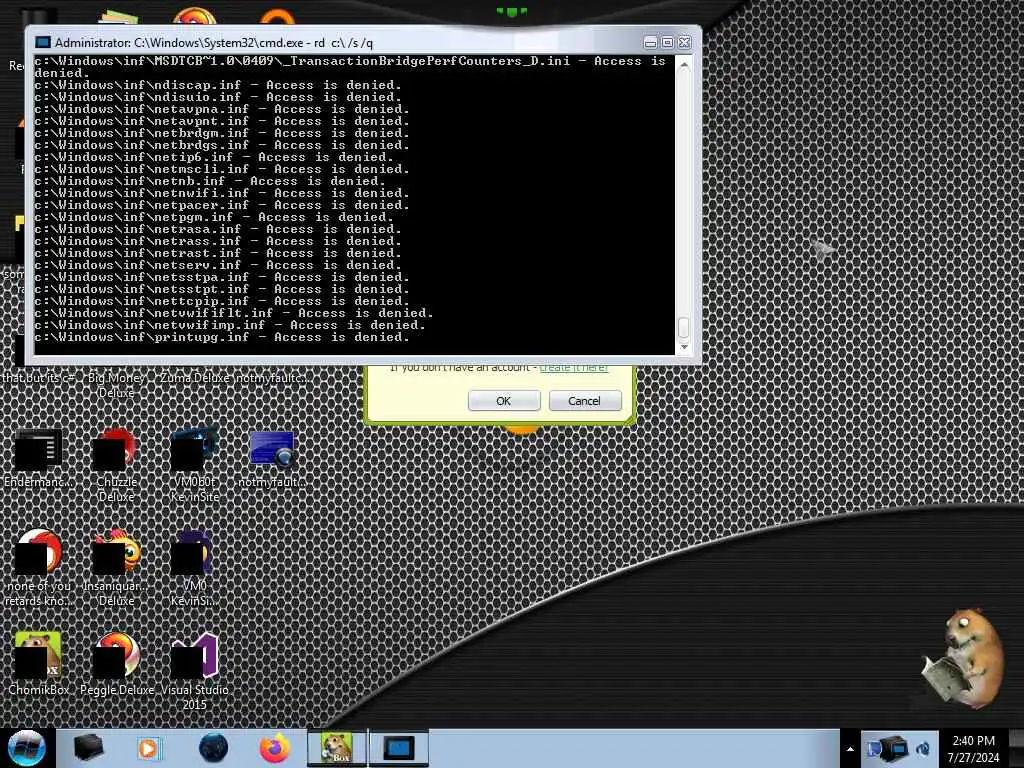
Task: Click the 'netip6.inf - Access is denied.' line
Action: [x=214, y=157]
